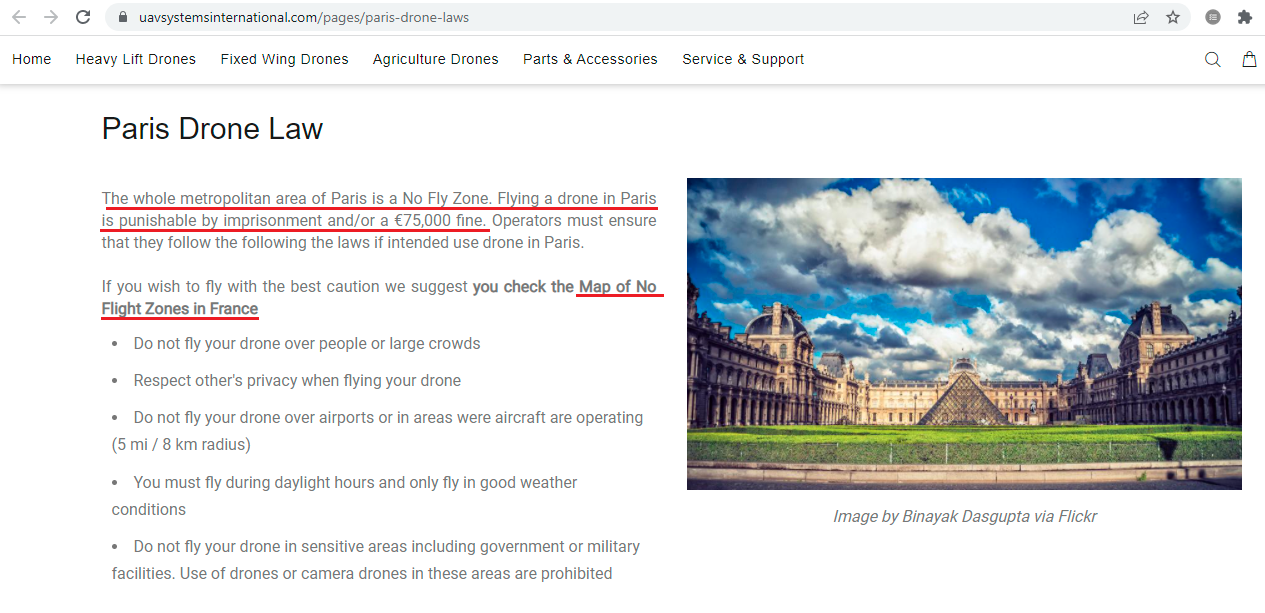Open the Service & Support page
1265x613 pixels.
point(743,59)
